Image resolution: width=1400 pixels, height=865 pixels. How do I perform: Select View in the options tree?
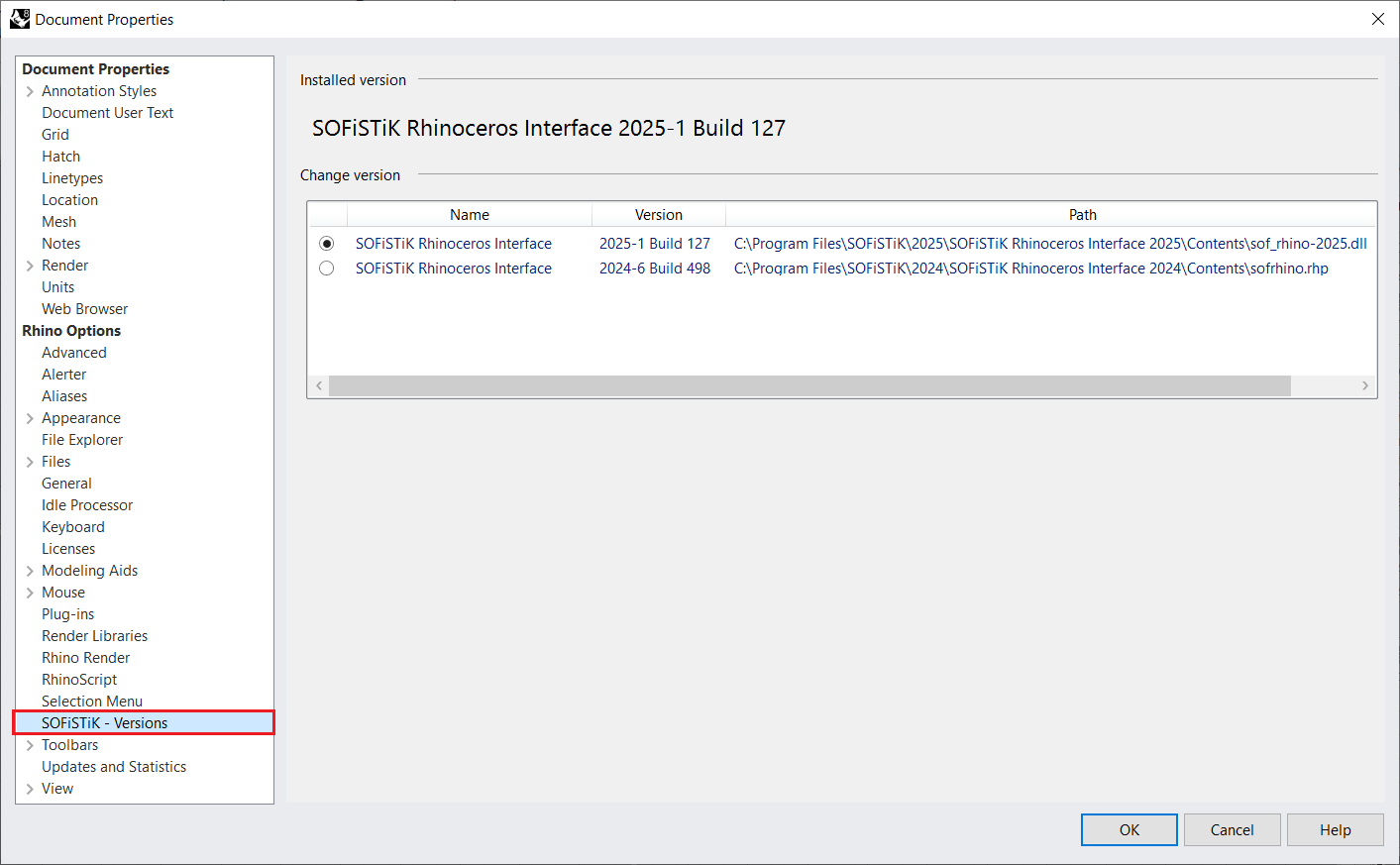pyautogui.click(x=57, y=789)
